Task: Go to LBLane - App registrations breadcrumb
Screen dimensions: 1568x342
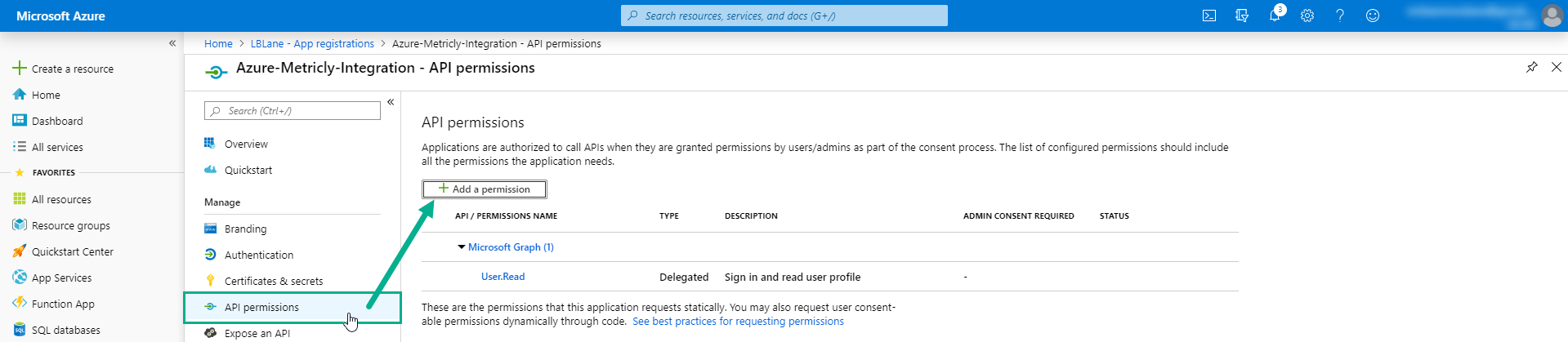Action: coord(312,44)
